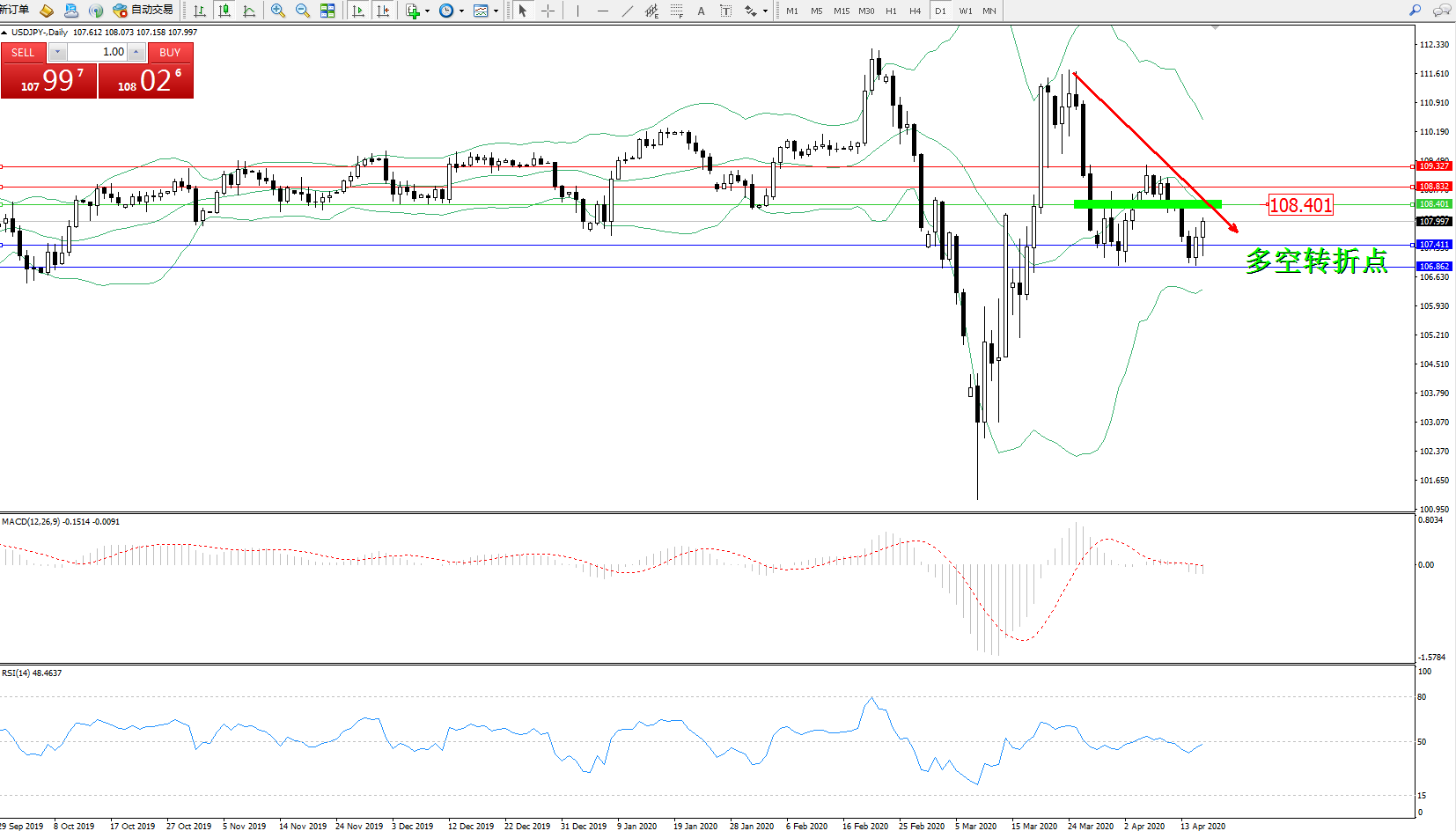The height and width of the screenshot is (831, 1456).
Task: Expand the chart templates dropdown arrow
Action: click(x=496, y=11)
